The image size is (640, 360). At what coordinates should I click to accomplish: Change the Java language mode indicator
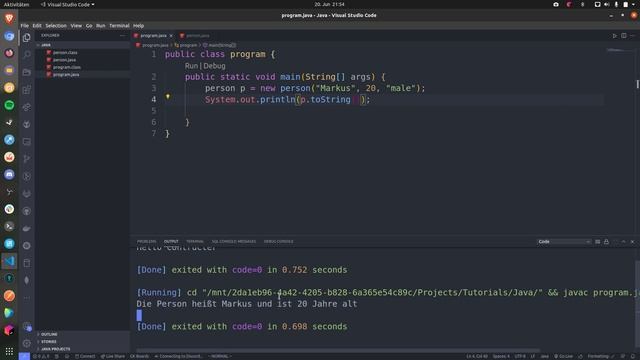(544, 356)
